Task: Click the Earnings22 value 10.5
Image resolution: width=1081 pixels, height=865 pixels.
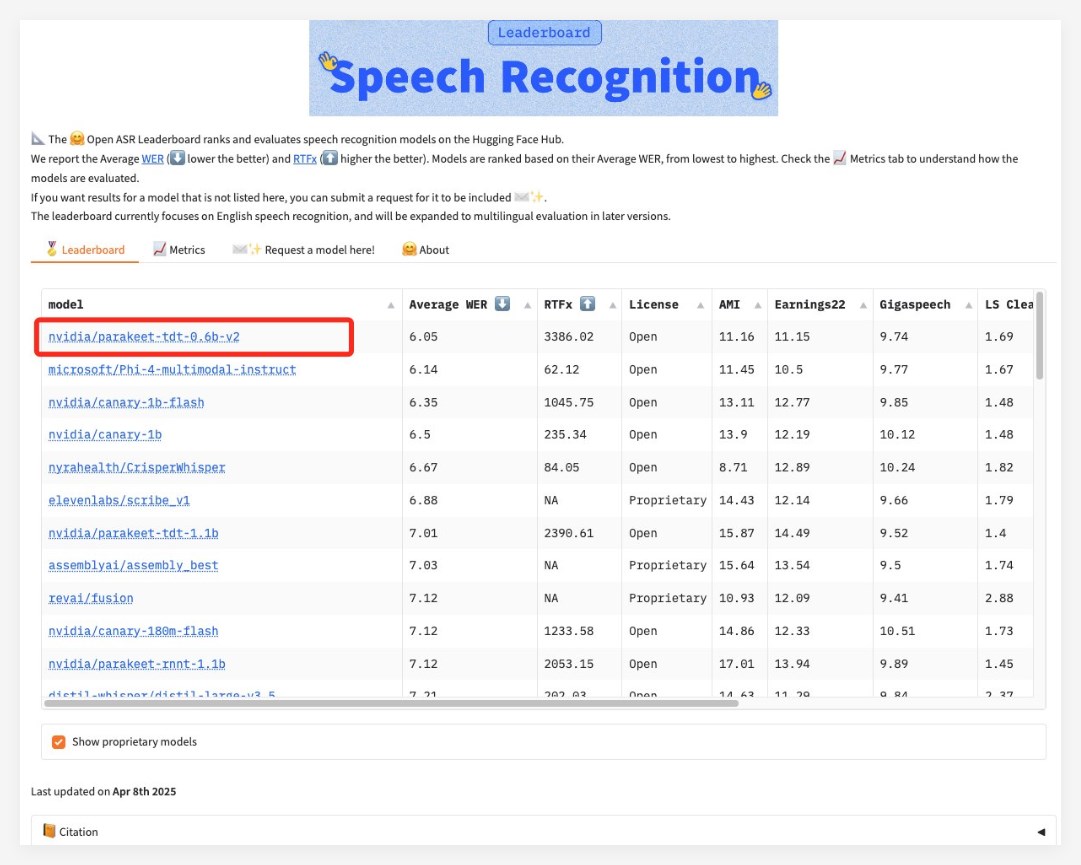Action: coord(789,370)
